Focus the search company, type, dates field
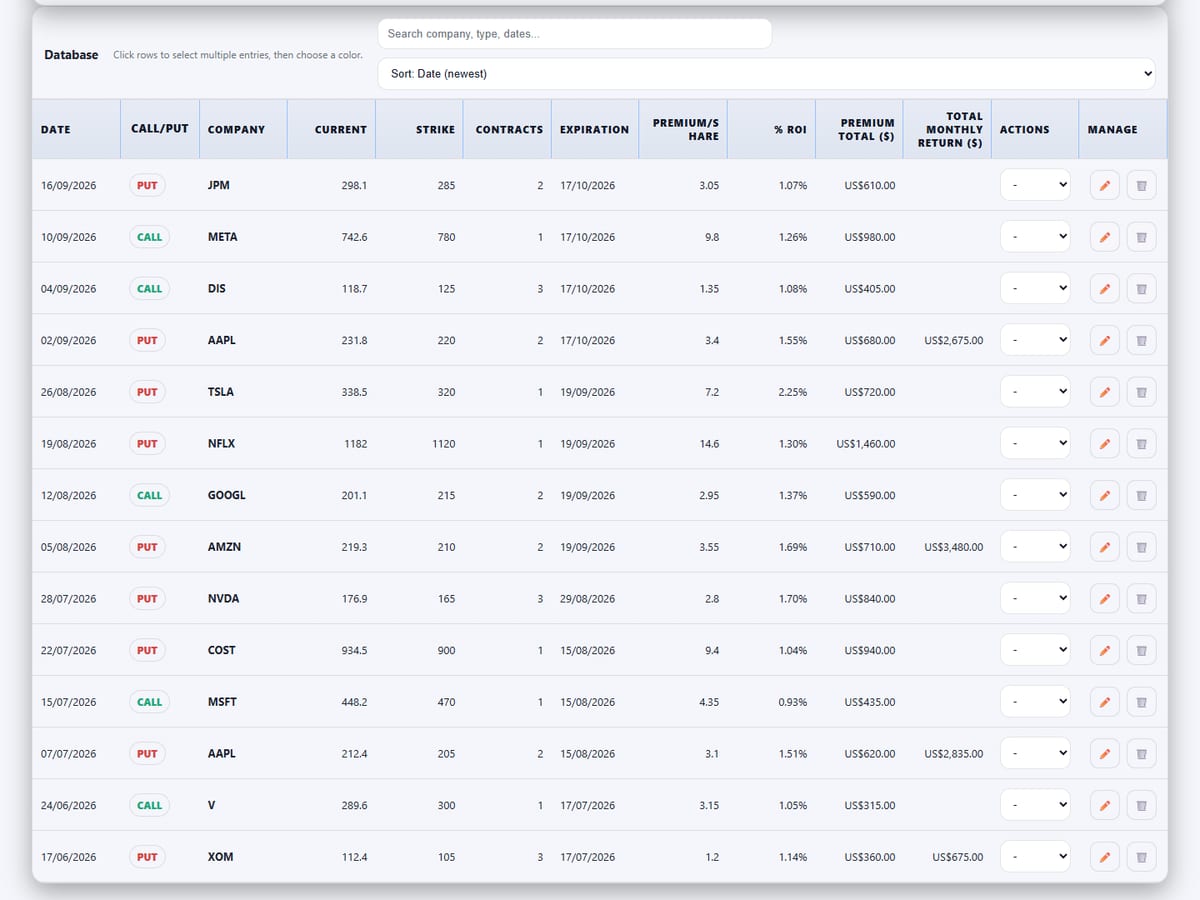Image resolution: width=1200 pixels, height=900 pixels. (575, 34)
